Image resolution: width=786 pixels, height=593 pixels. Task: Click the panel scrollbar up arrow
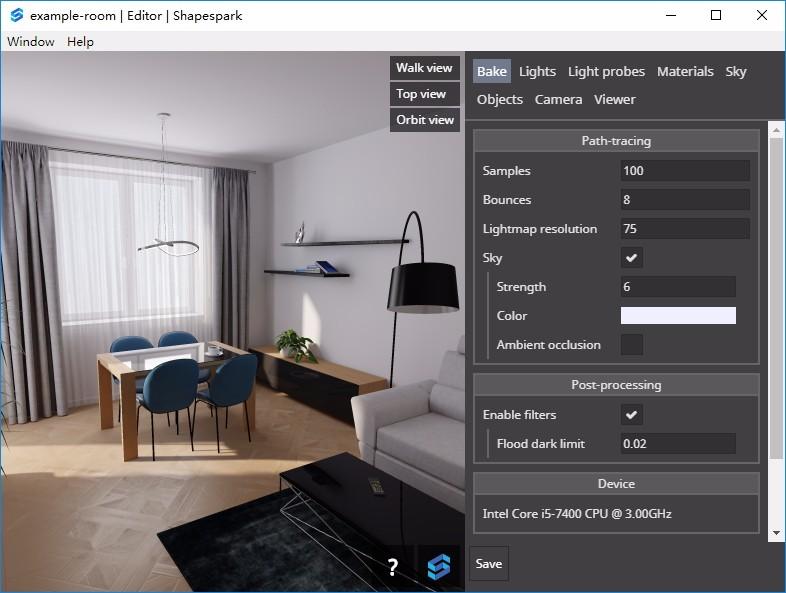pyautogui.click(x=776, y=130)
